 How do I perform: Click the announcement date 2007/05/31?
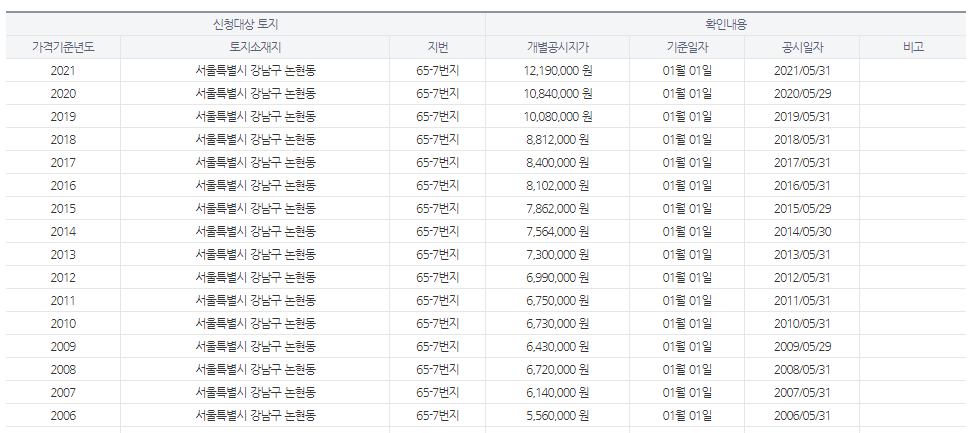(x=802, y=393)
